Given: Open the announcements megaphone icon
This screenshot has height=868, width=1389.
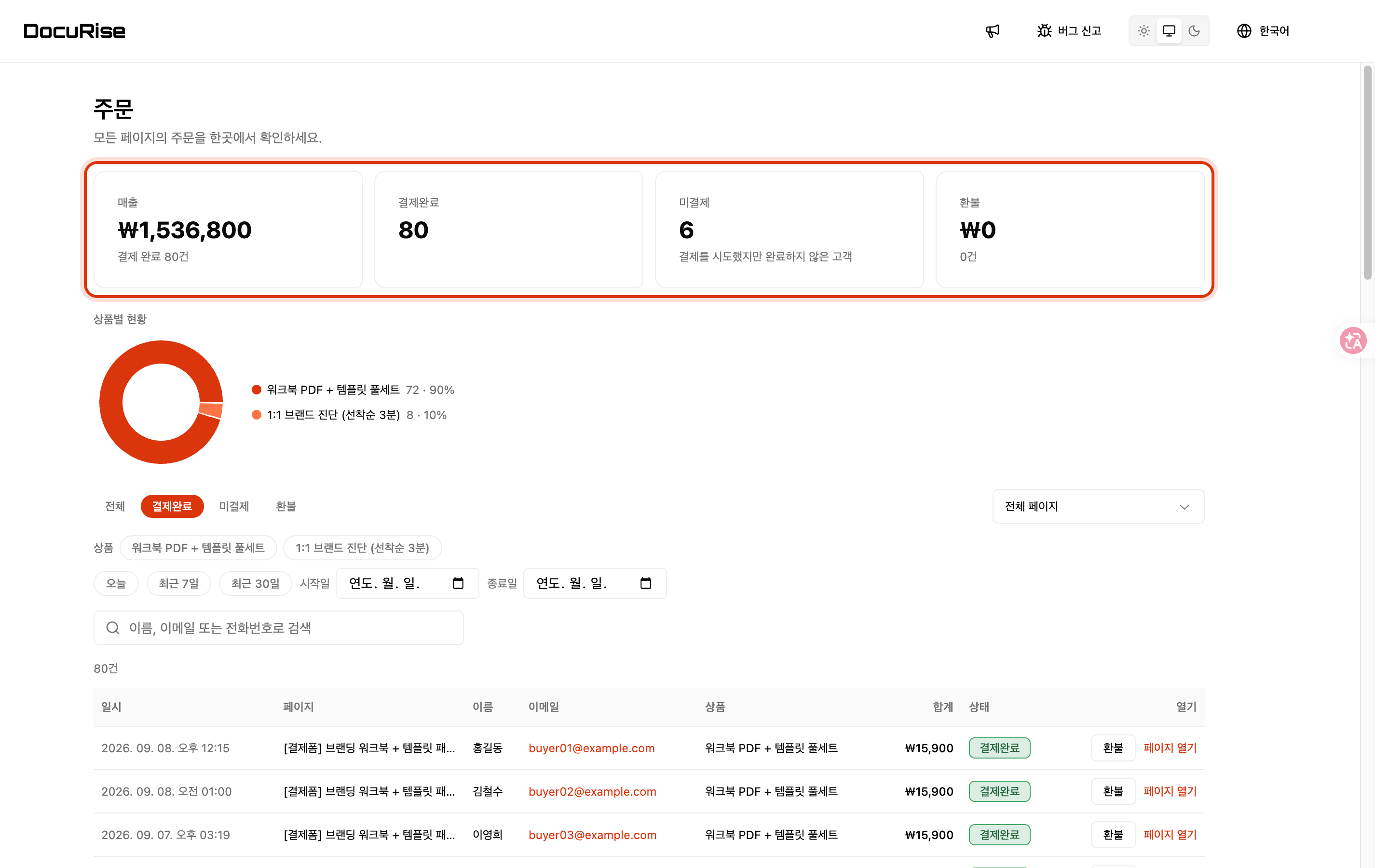Looking at the screenshot, I should (993, 31).
